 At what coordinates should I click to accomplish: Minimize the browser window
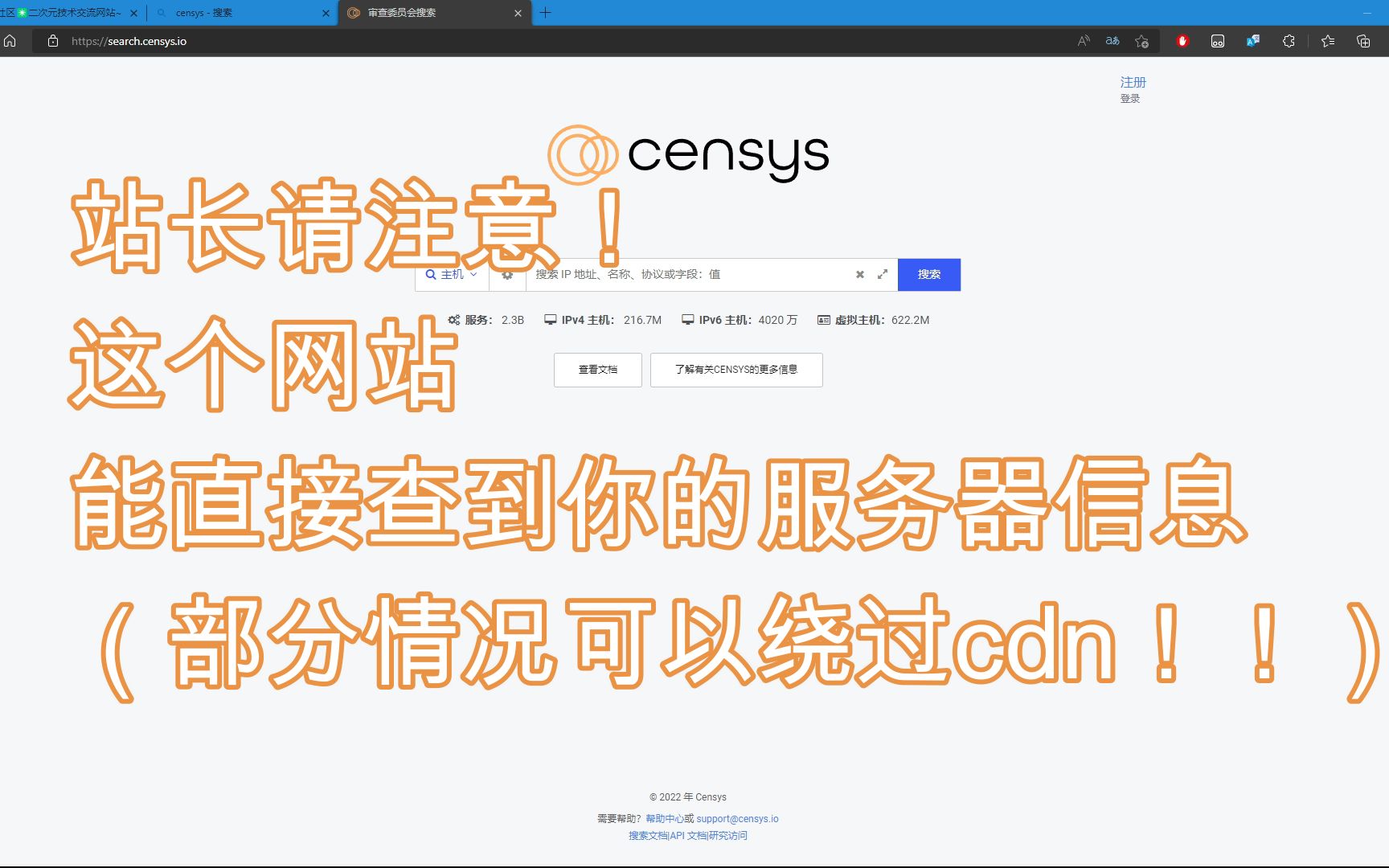point(1366,13)
